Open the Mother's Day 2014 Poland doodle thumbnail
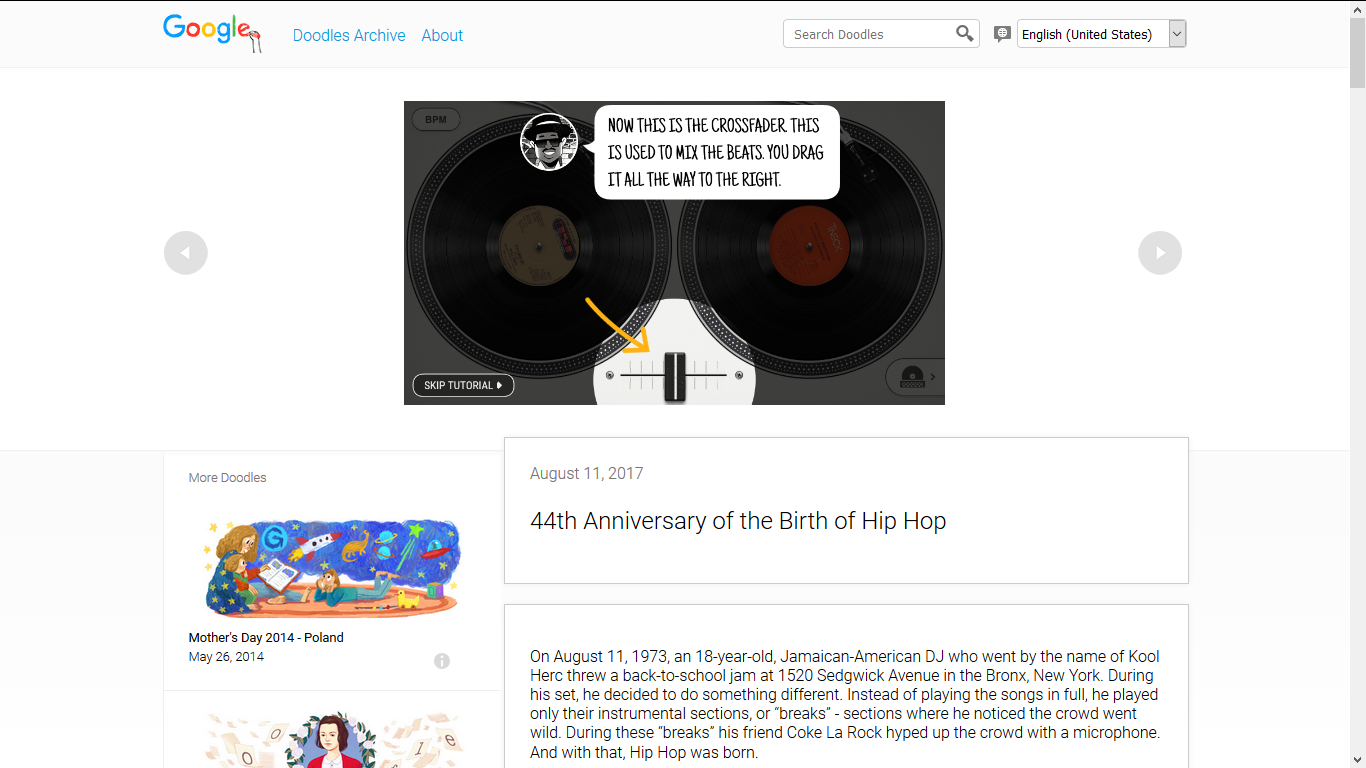 coord(332,568)
